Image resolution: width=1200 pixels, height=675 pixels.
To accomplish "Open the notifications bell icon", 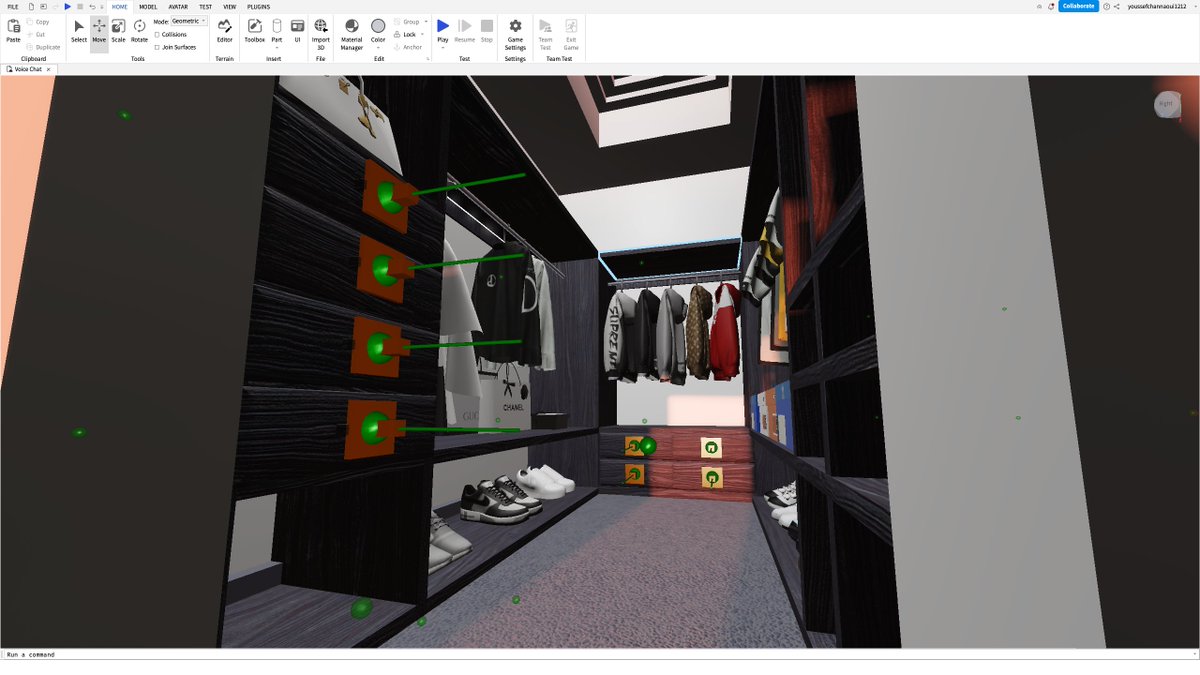I will (x=1051, y=6).
